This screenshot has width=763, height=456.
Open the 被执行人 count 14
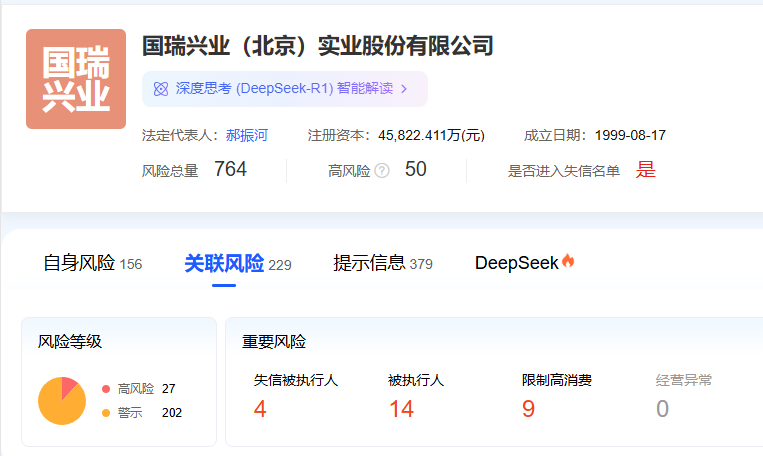click(401, 409)
